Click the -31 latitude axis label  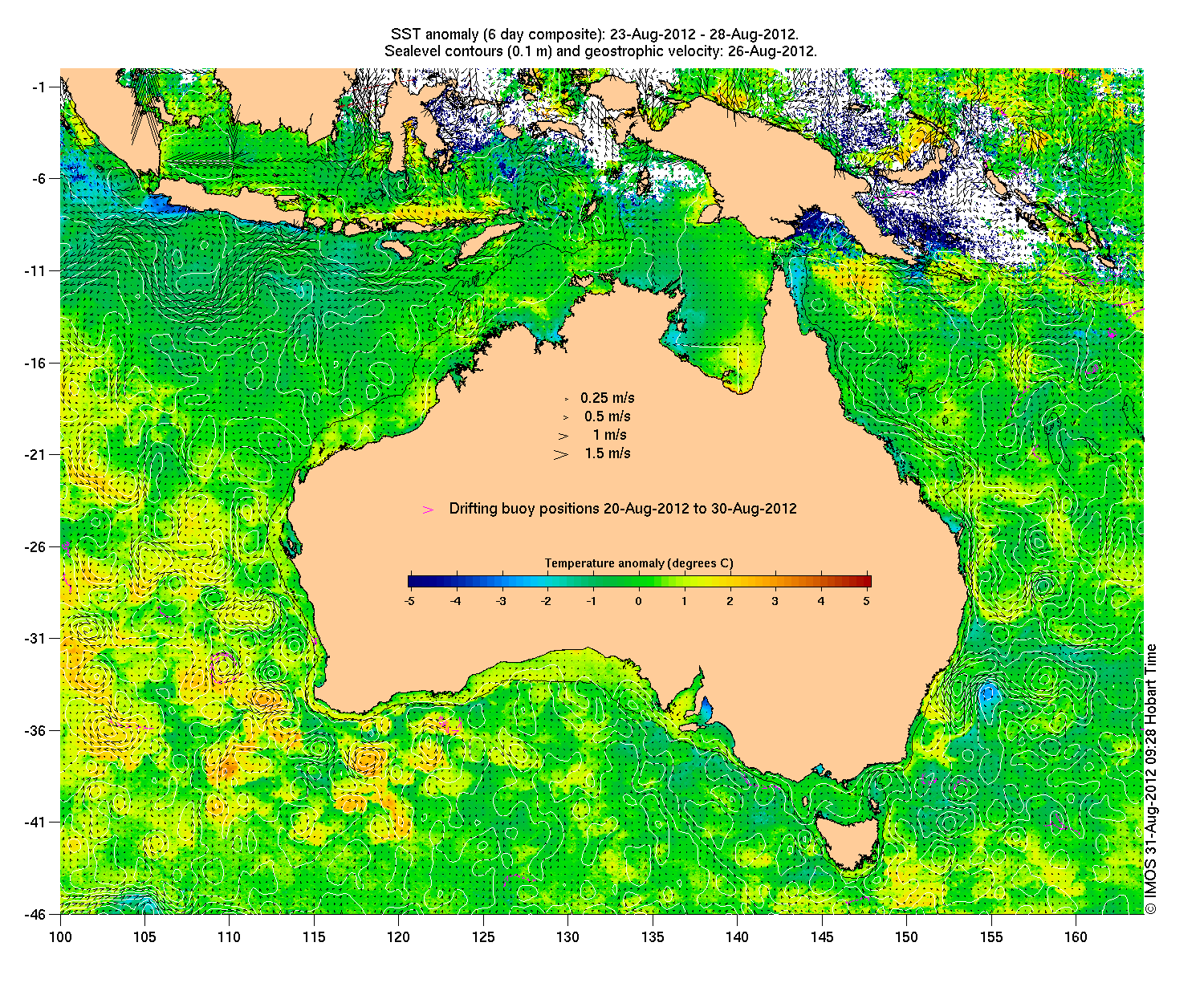tap(36, 638)
